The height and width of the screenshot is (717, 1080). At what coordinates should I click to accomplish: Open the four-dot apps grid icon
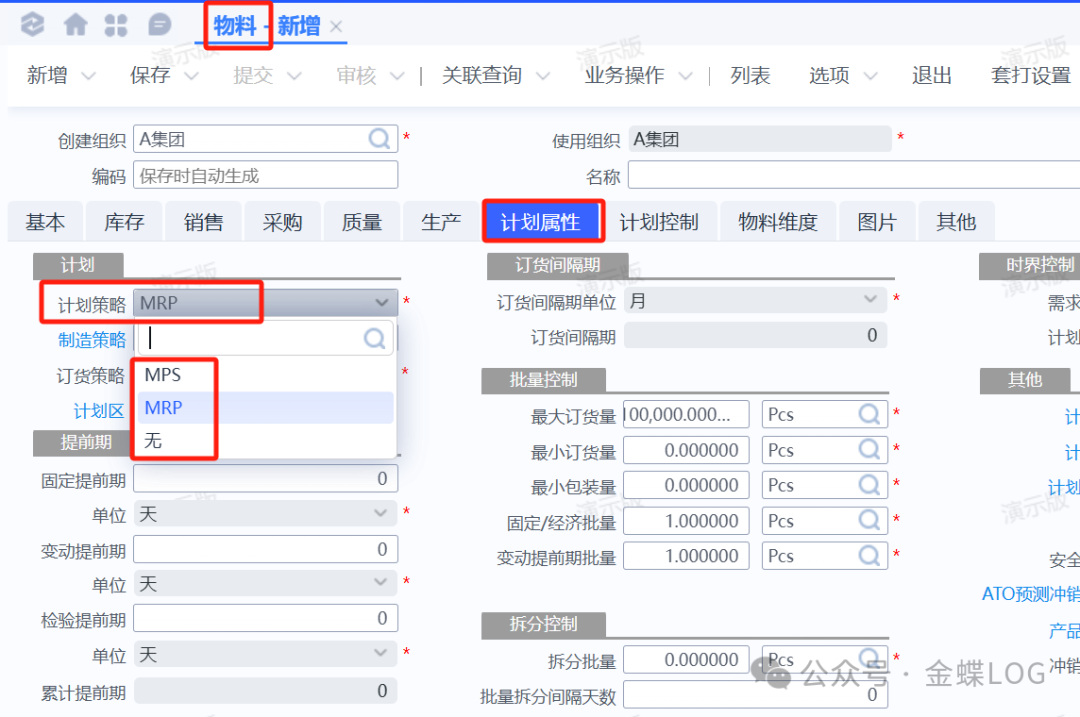[x=116, y=25]
